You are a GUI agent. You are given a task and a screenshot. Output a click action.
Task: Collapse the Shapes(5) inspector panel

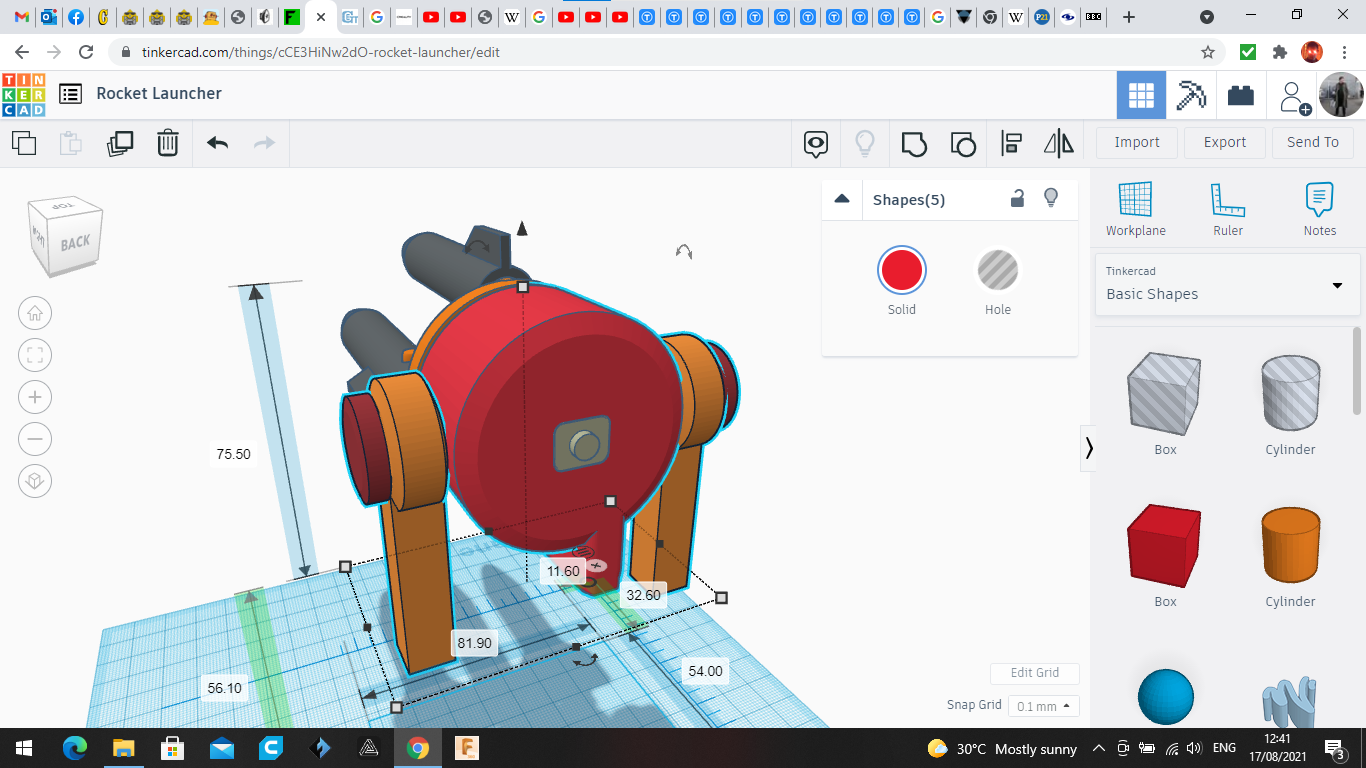(842, 199)
